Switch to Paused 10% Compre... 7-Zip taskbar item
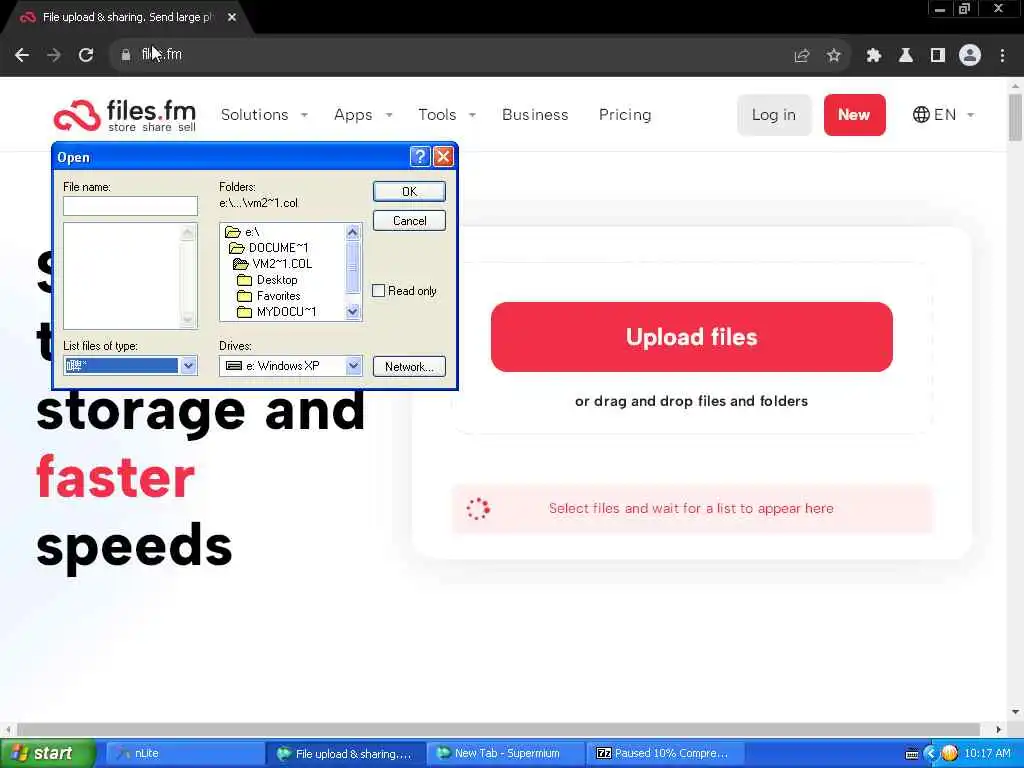The image size is (1024, 768). 666,753
